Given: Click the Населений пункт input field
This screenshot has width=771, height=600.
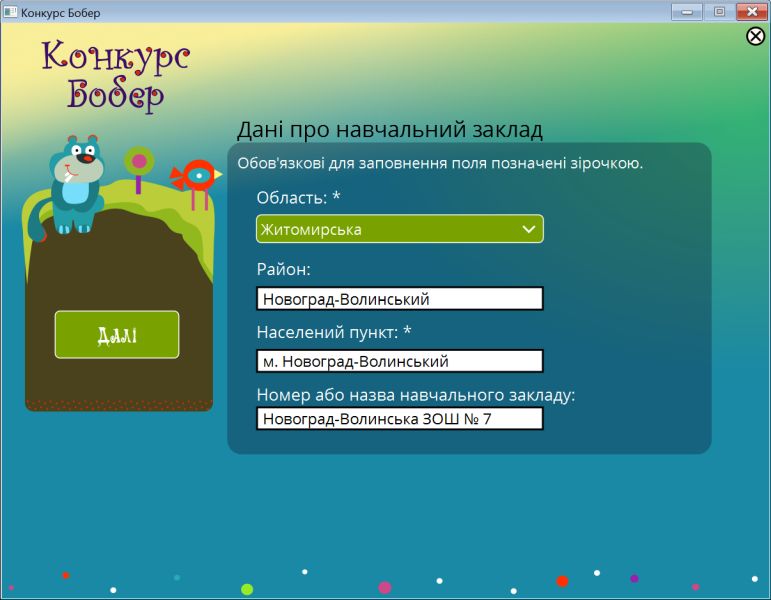Looking at the screenshot, I should tap(400, 361).
